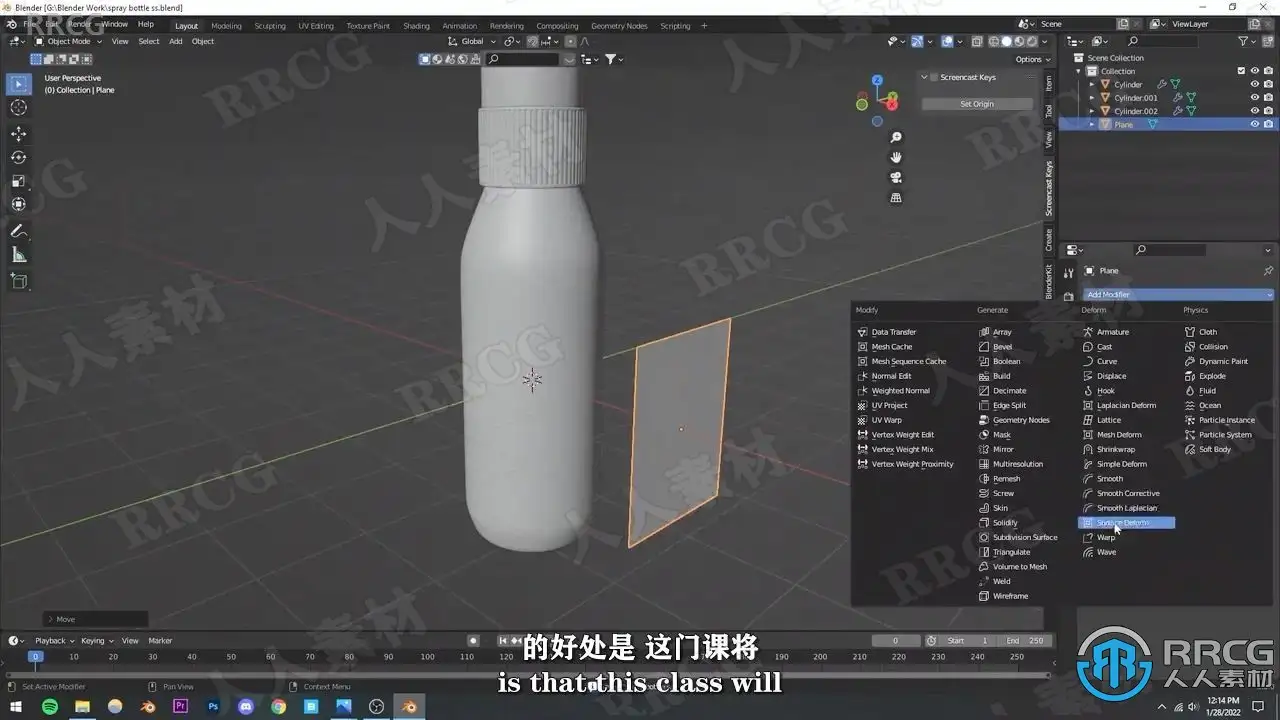Select the Scale tool
Screen dimensions: 1280x720
click(19, 181)
